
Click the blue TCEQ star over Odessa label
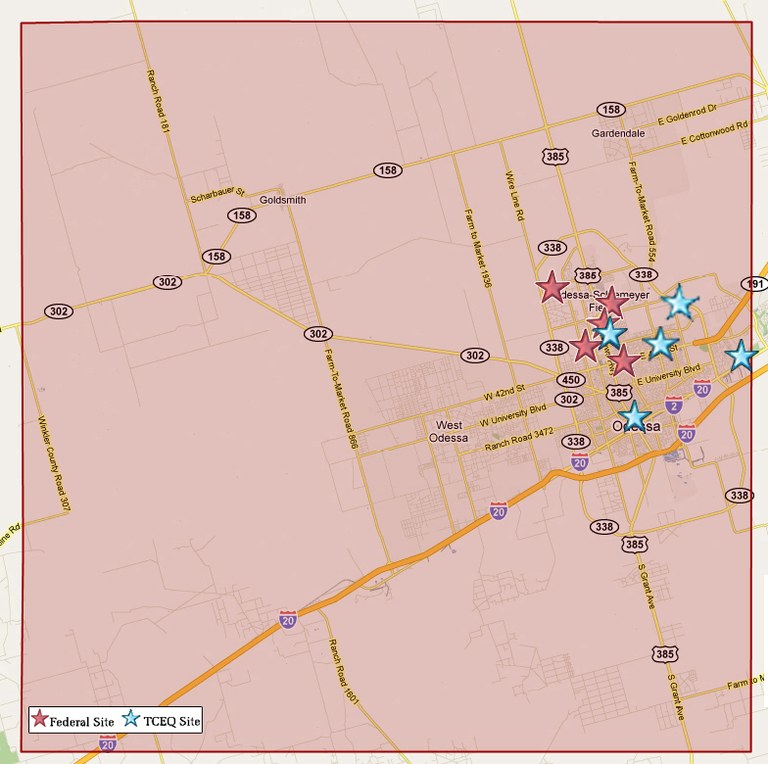tap(634, 415)
